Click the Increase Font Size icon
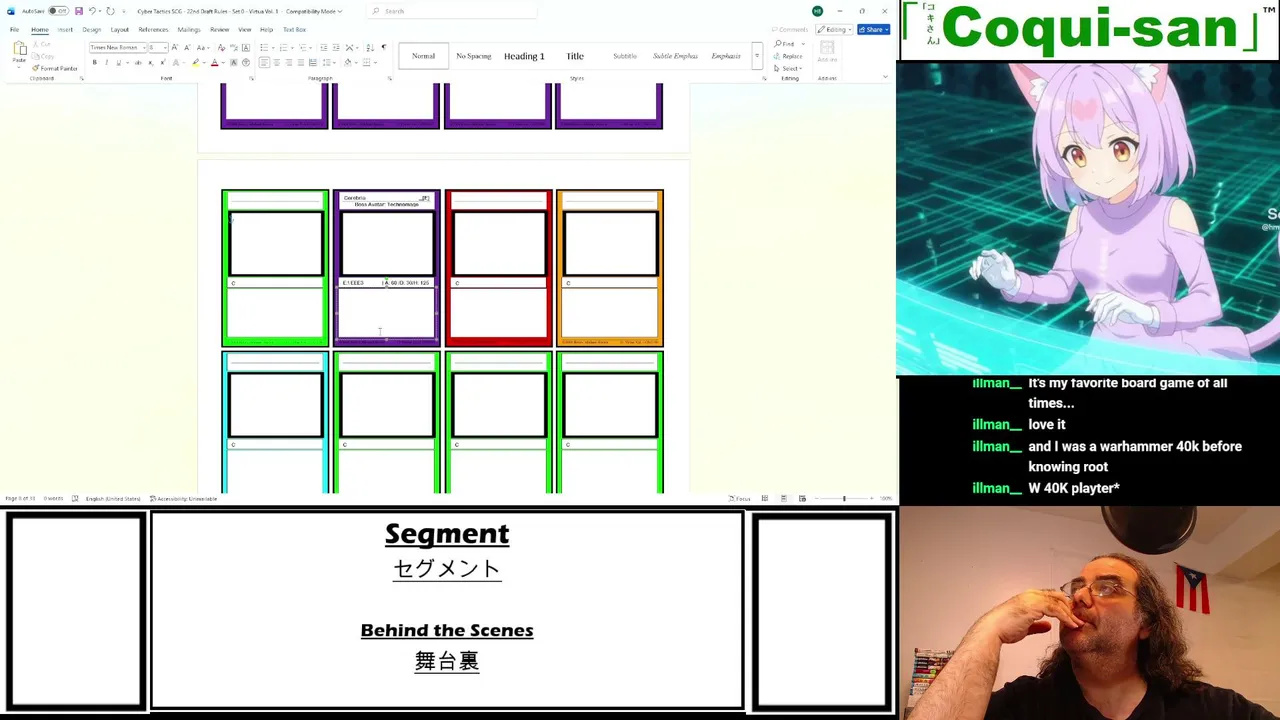Screen dimensions: 1280x720 [174, 47]
